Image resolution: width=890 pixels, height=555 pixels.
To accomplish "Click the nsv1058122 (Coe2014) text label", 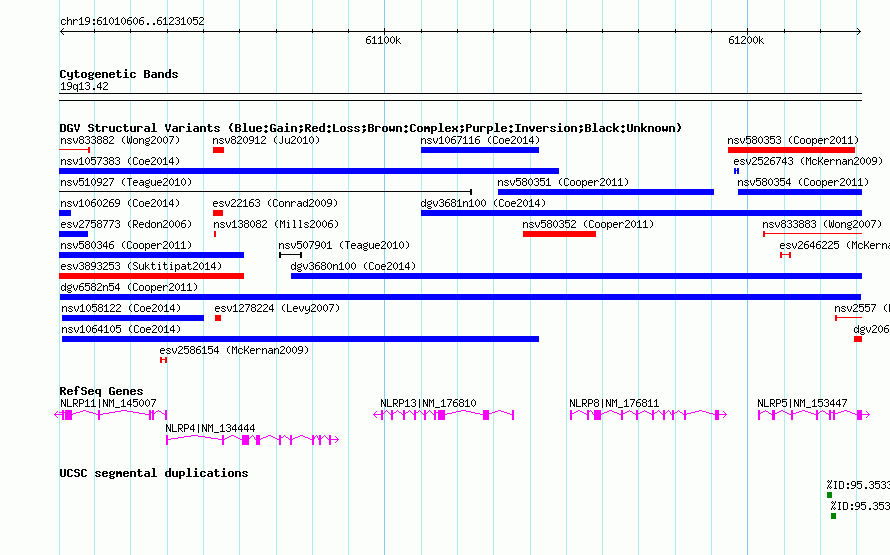I will coord(121,308).
